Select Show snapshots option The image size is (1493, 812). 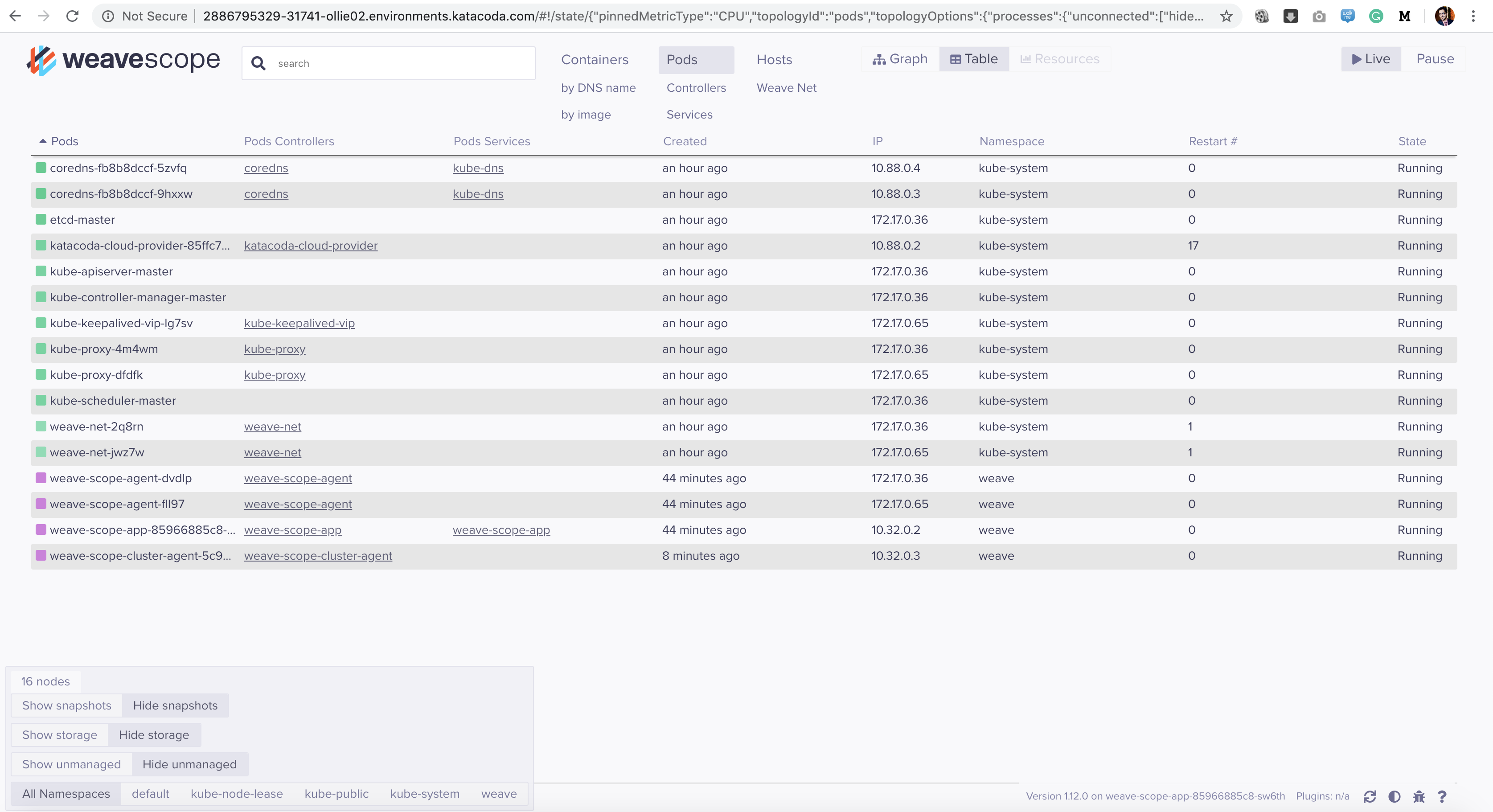(67, 705)
